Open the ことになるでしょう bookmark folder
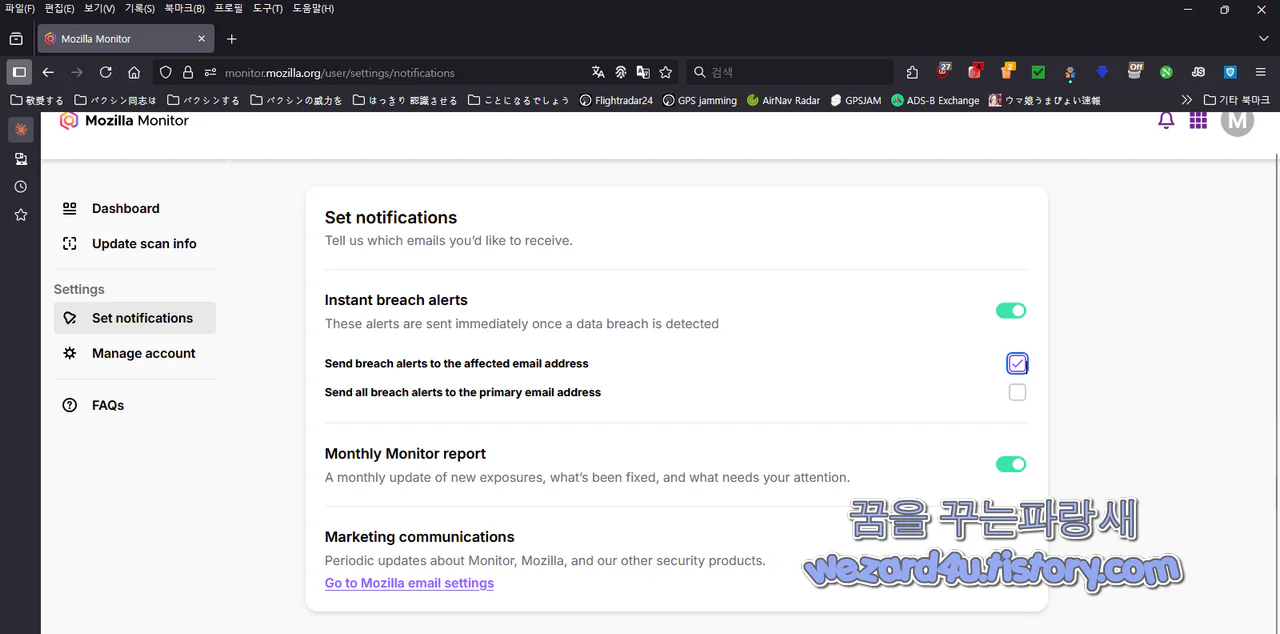The width and height of the screenshot is (1280, 634). 519,100
